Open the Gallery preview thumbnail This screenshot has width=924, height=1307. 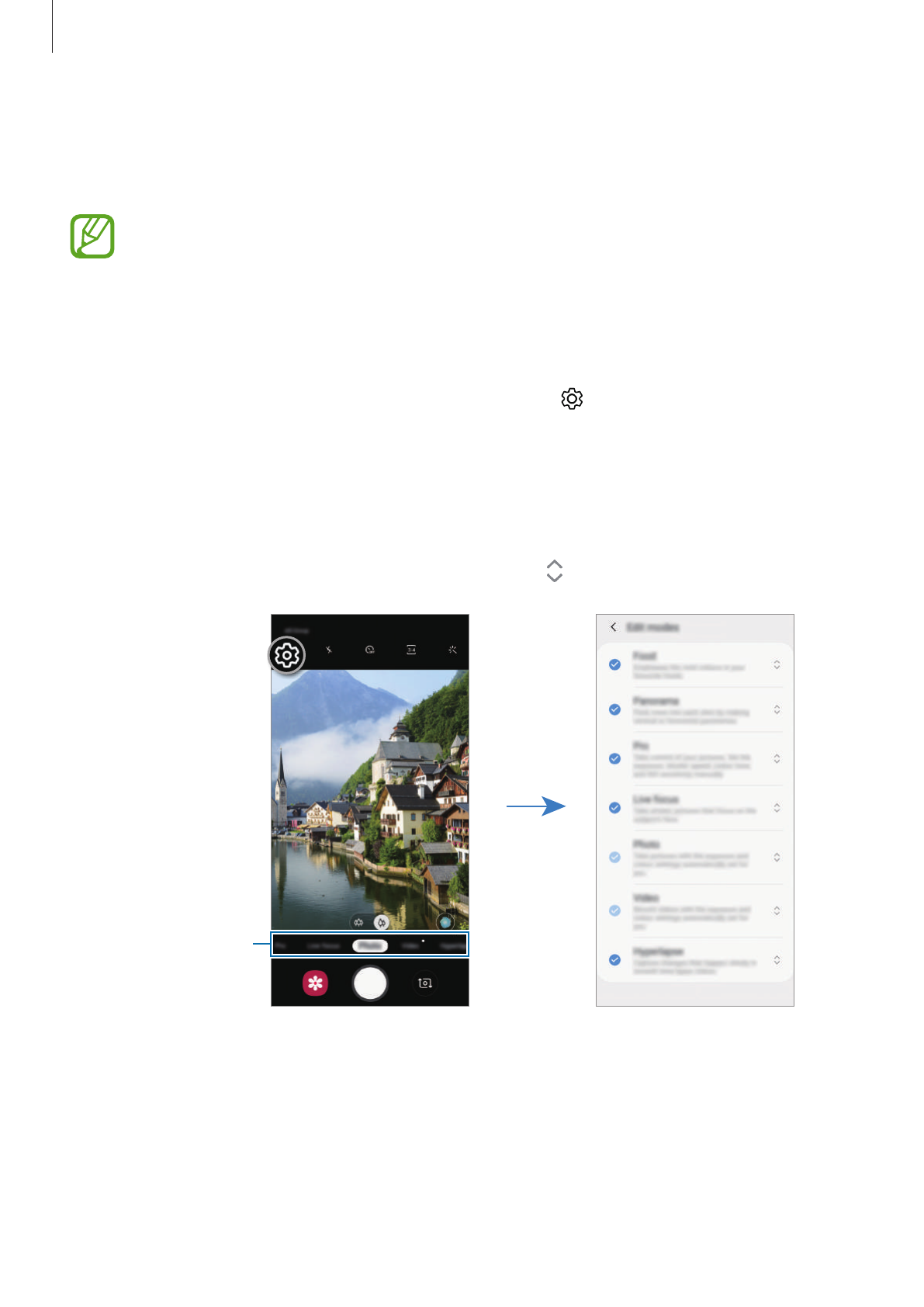[x=315, y=983]
